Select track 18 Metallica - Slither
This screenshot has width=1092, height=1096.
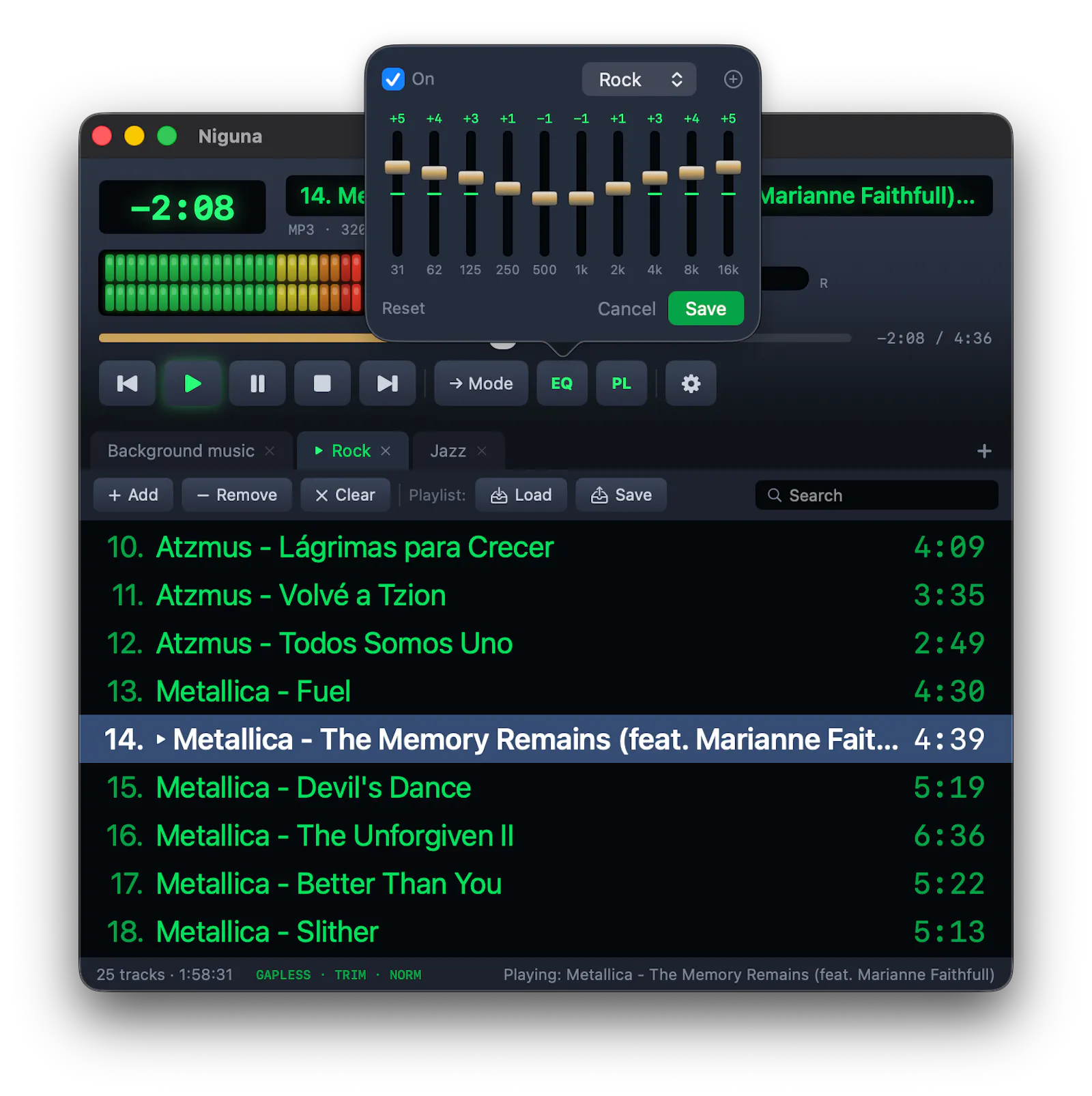click(546, 932)
